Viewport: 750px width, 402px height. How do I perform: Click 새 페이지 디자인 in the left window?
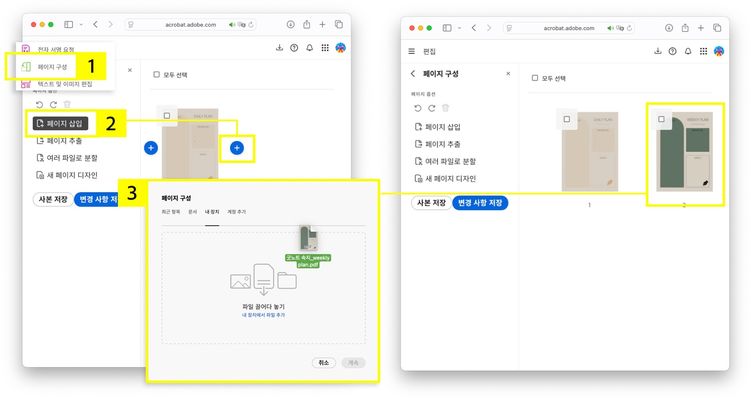click(x=67, y=175)
